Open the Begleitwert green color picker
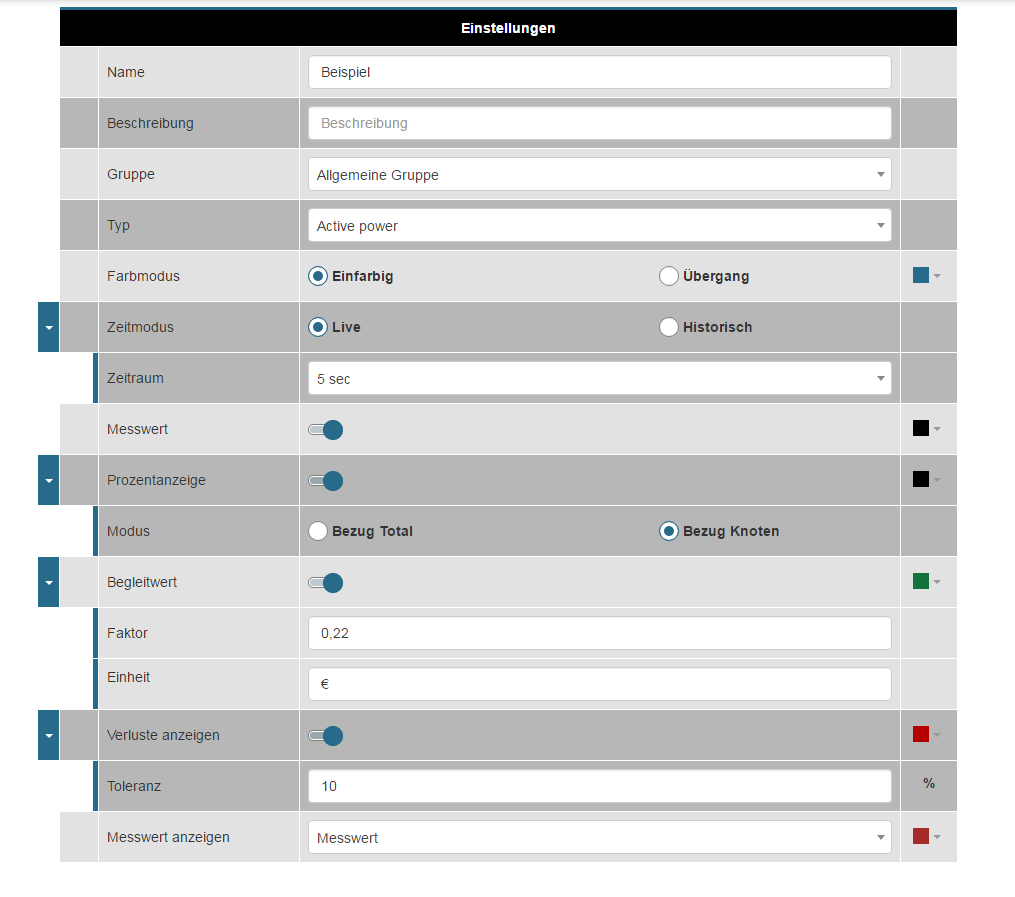 pos(927,582)
